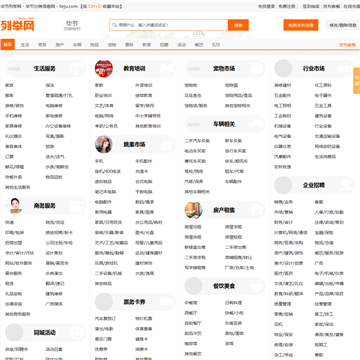Open the 宠物狗 link
This screenshot has height=360, width=360.
(x=191, y=85)
